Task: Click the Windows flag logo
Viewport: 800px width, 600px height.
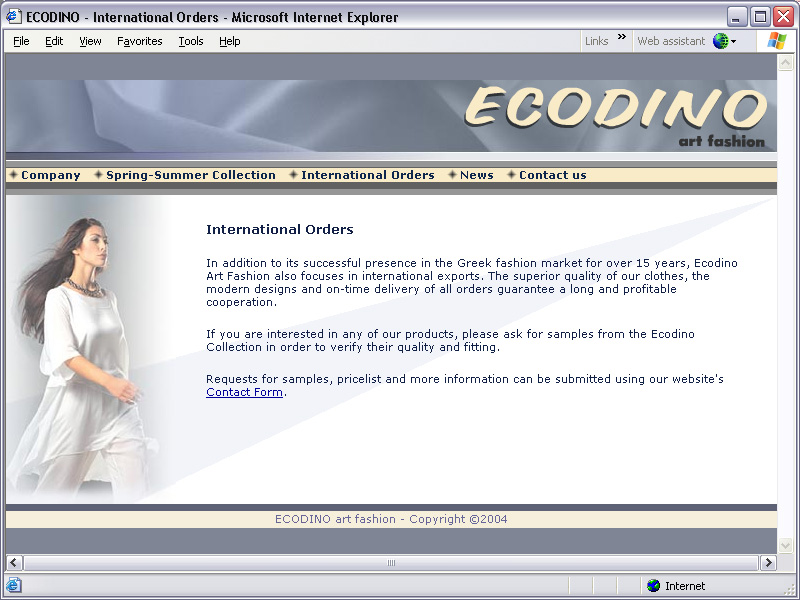Action: [777, 41]
